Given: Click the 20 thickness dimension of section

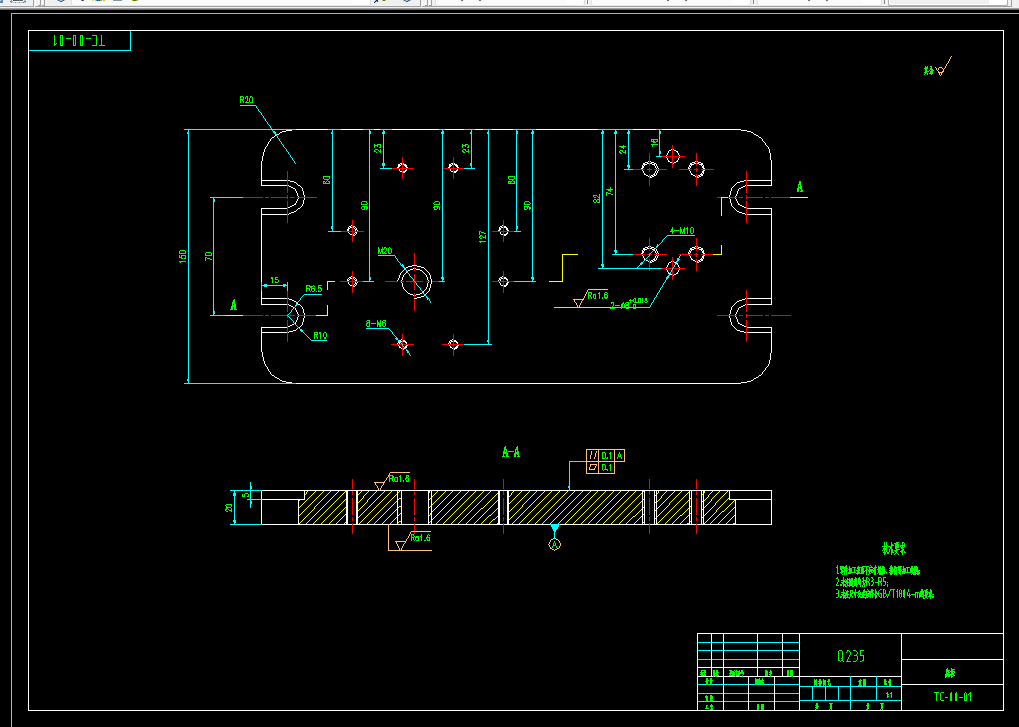Looking at the screenshot, I should 229,507.
